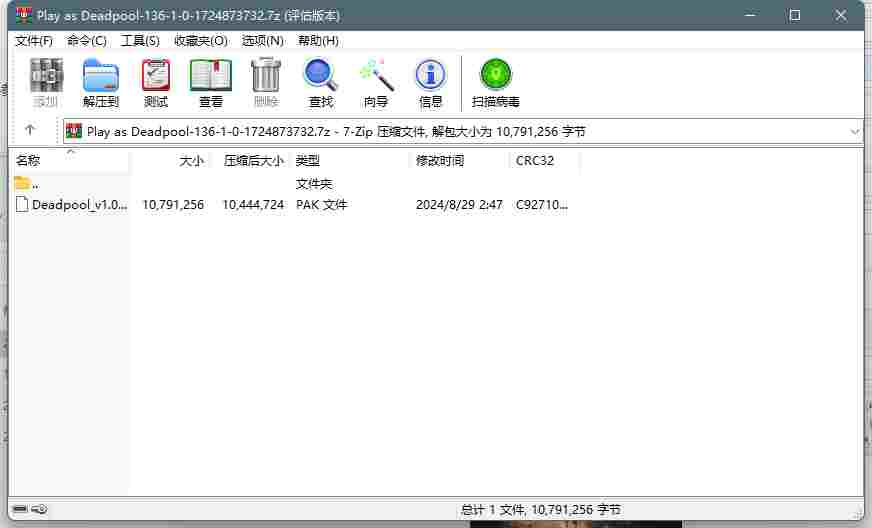Click the Deadpool_v1.0 file icon
The image size is (872, 528).
click(x=22, y=204)
